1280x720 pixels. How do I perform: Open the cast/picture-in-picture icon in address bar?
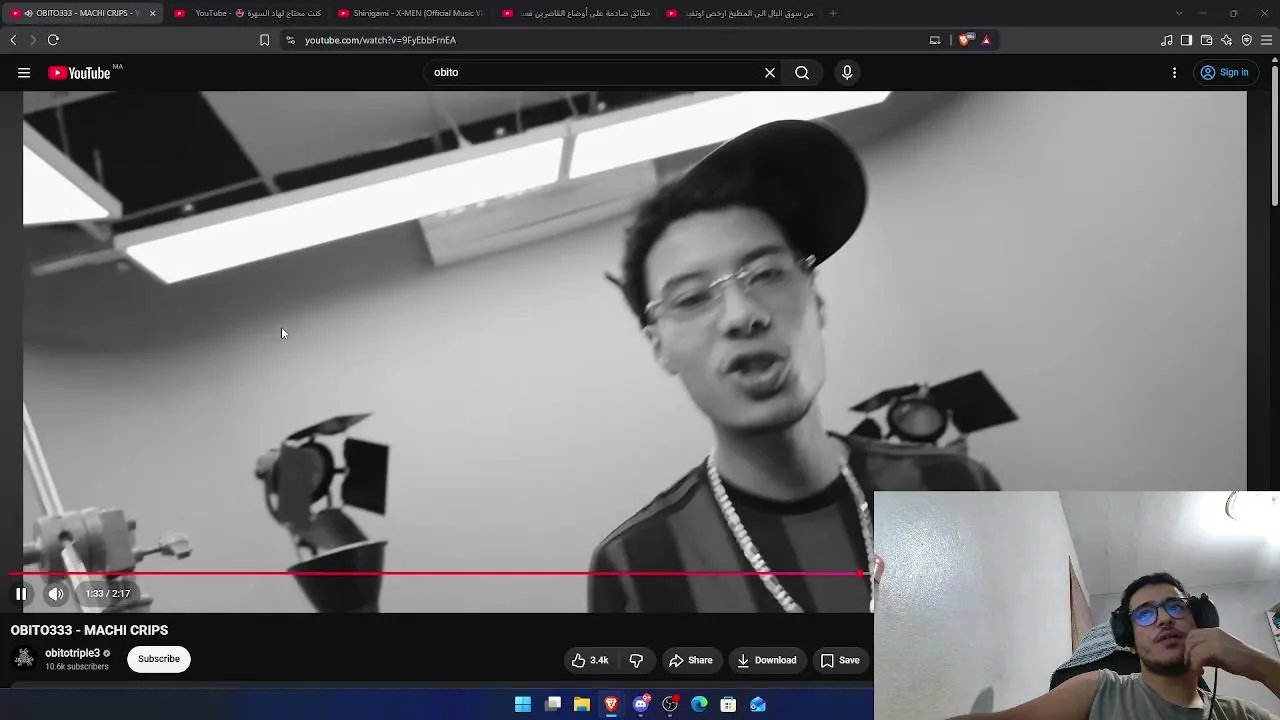[935, 40]
